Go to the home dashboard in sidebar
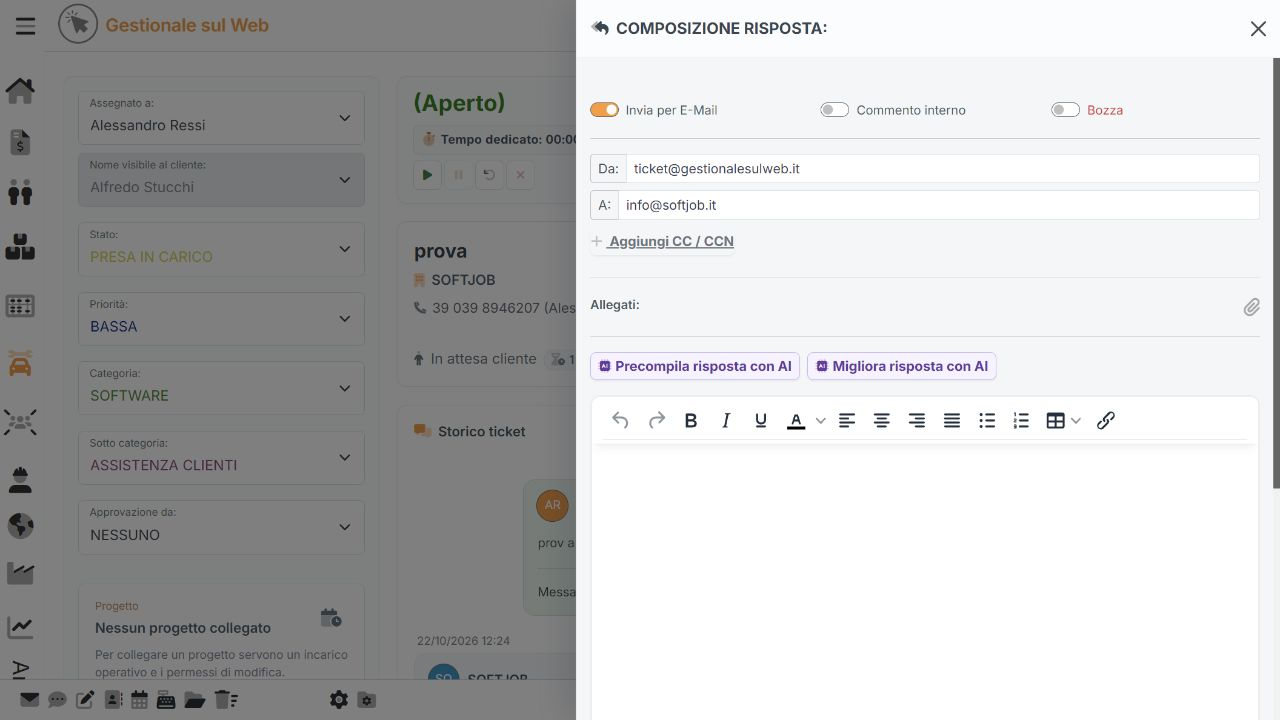The width and height of the screenshot is (1280, 720). click(20, 90)
